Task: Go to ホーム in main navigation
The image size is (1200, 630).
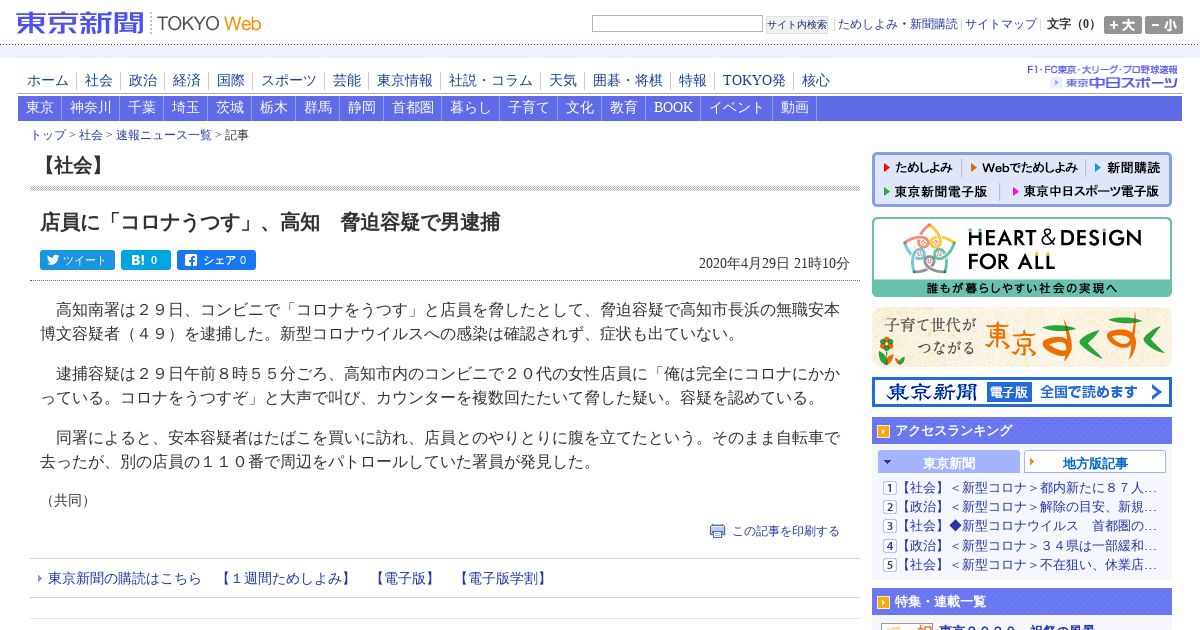Action: (48, 81)
